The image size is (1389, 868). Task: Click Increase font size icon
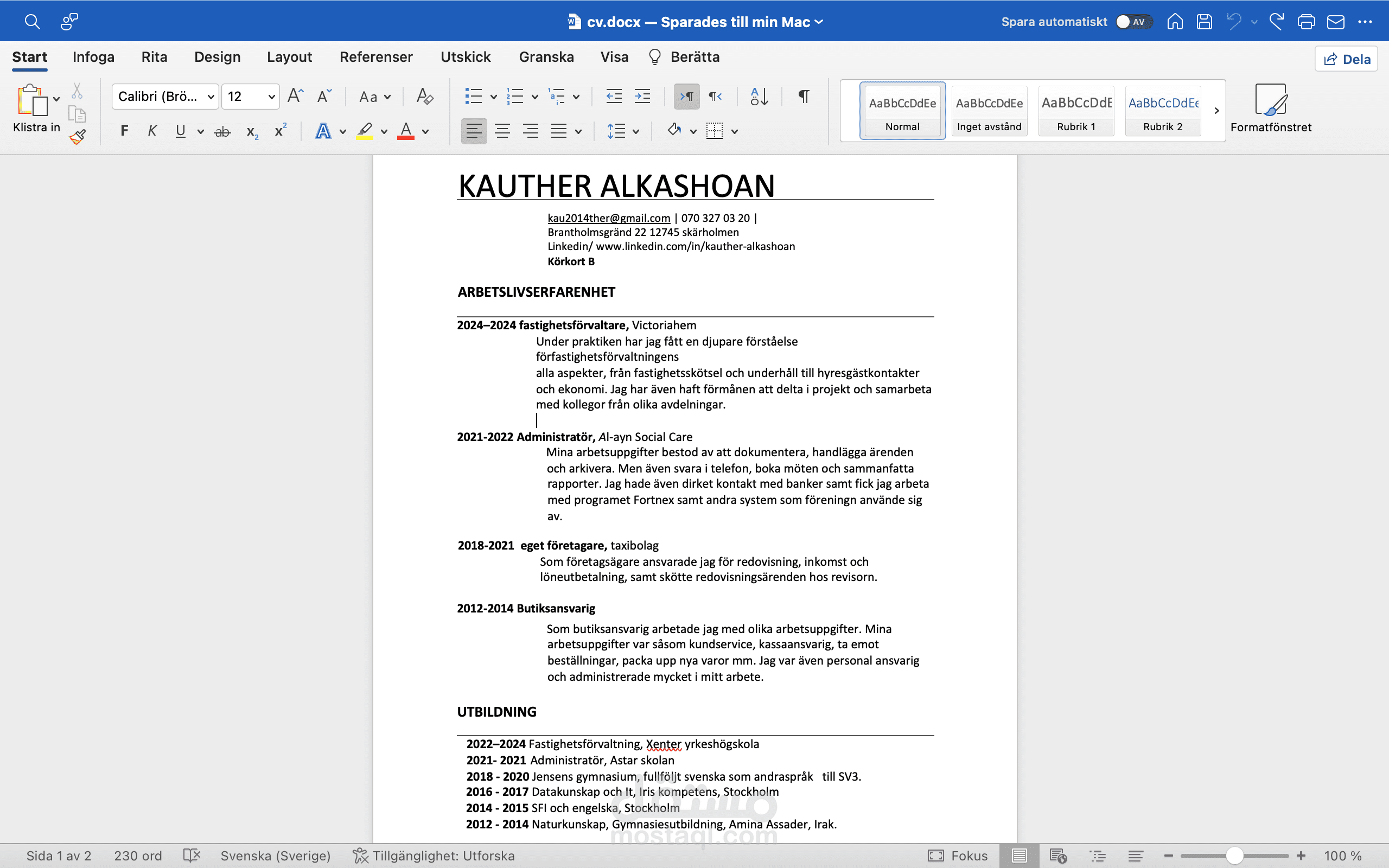point(296,96)
